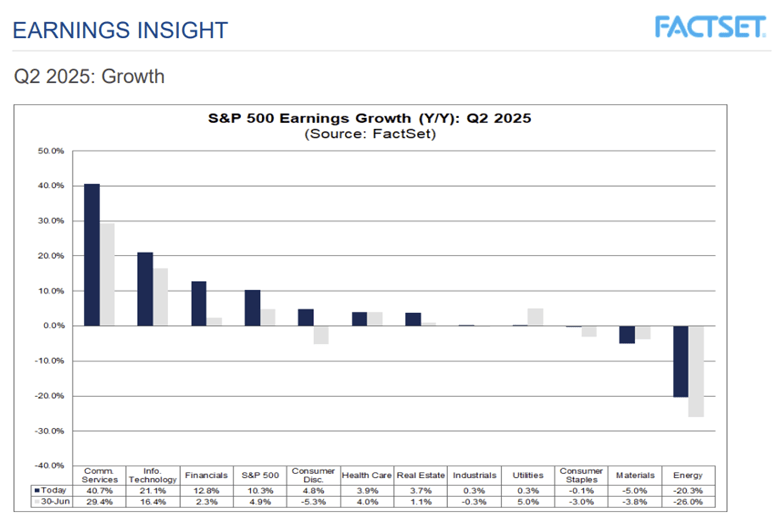The image size is (780, 523).
Task: Click the S&P 500 column header
Action: [260, 475]
